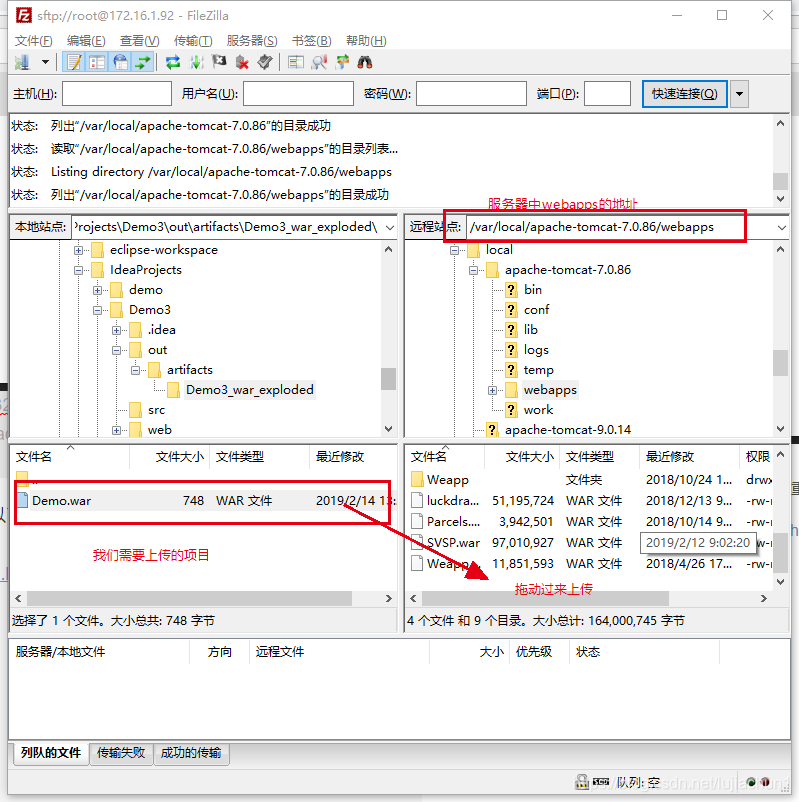Toggle directory comparison icon
The height and width of the screenshot is (802, 799).
[x=319, y=62]
